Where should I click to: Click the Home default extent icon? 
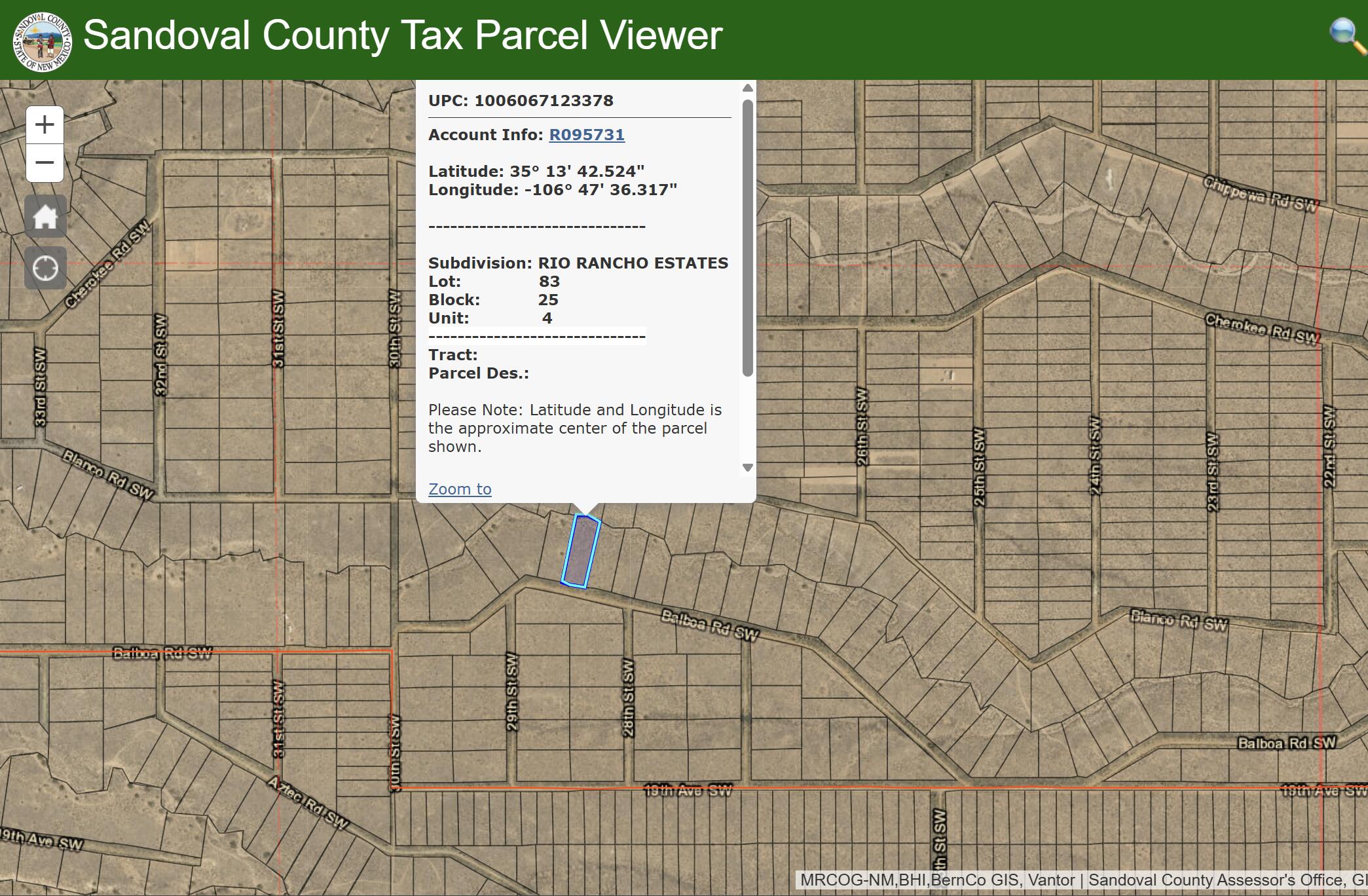[45, 217]
